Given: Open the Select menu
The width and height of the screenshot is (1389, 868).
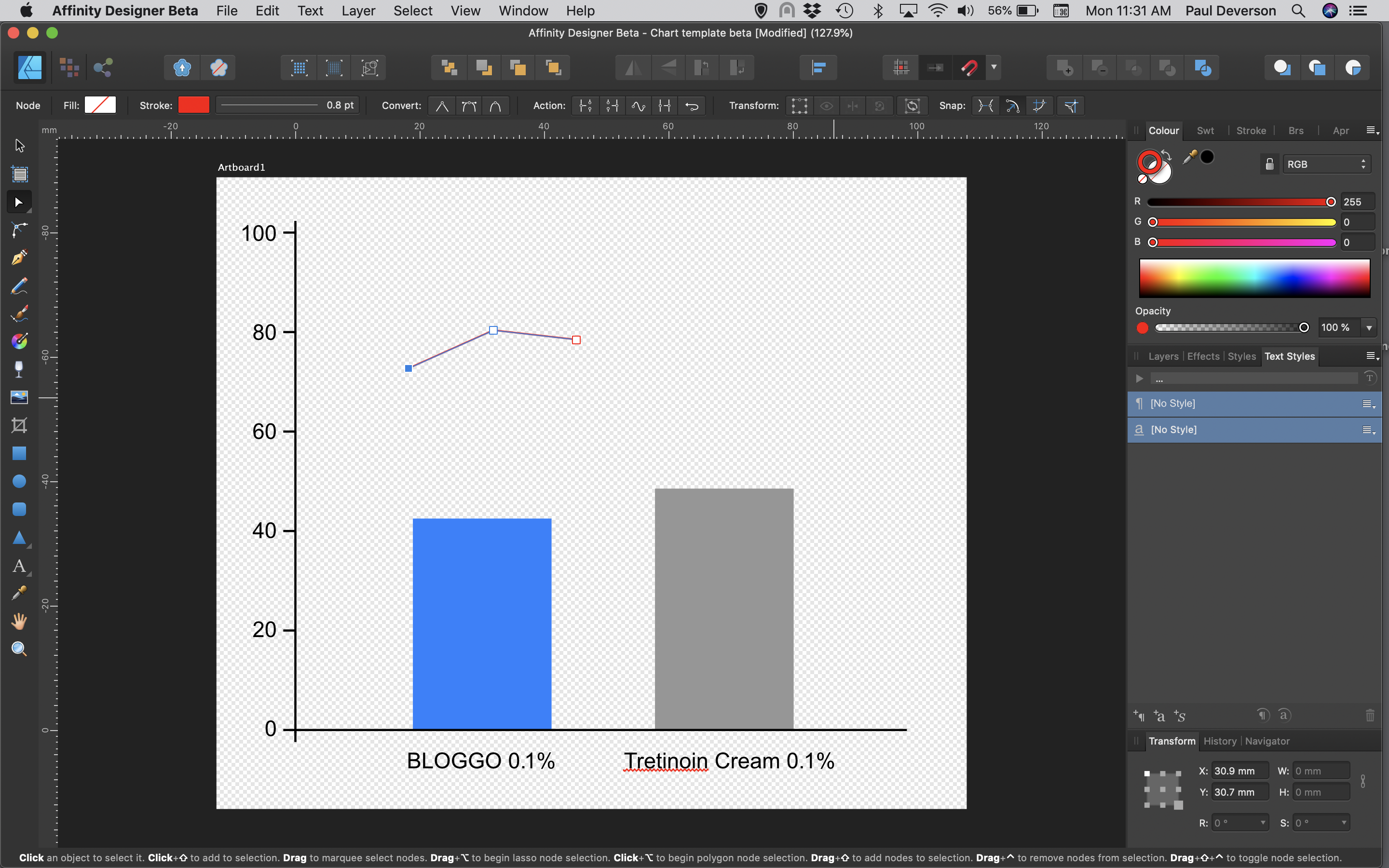Looking at the screenshot, I should click(x=413, y=11).
